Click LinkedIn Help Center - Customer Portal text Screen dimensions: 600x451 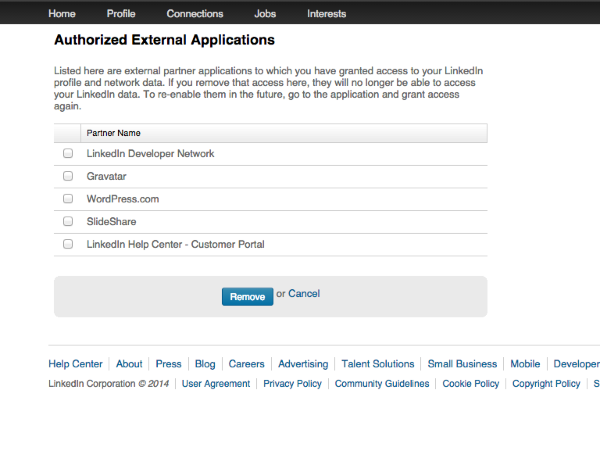(175, 244)
